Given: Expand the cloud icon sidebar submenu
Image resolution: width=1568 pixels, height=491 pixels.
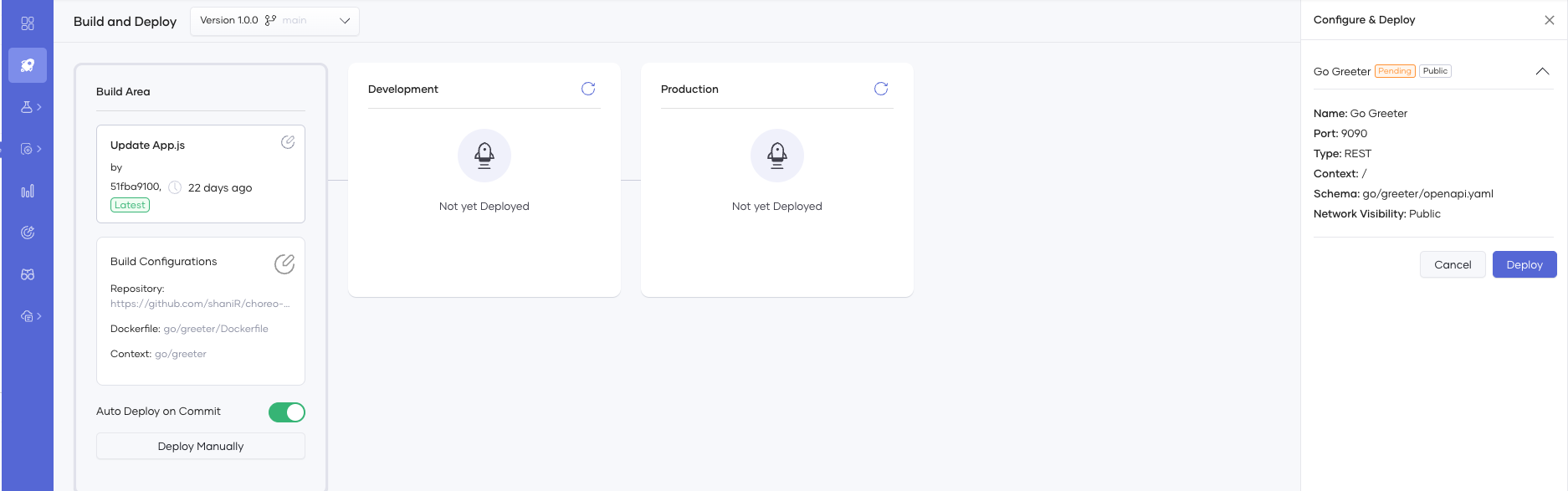Looking at the screenshot, I should 30,316.
